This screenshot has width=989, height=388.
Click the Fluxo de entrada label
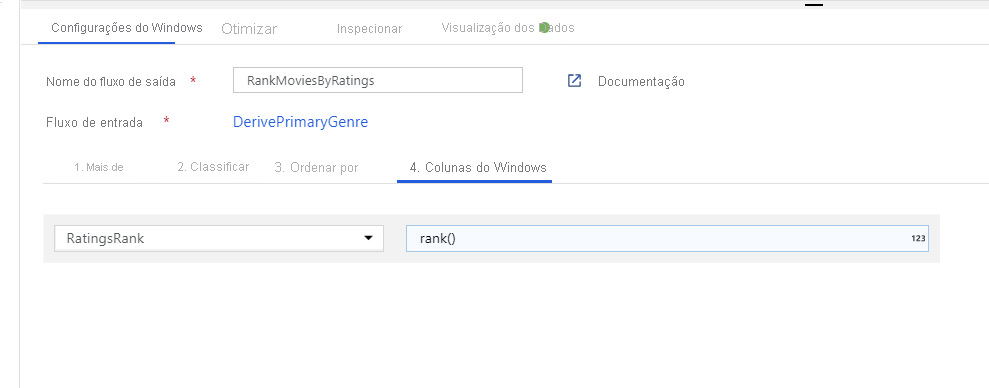(x=95, y=122)
